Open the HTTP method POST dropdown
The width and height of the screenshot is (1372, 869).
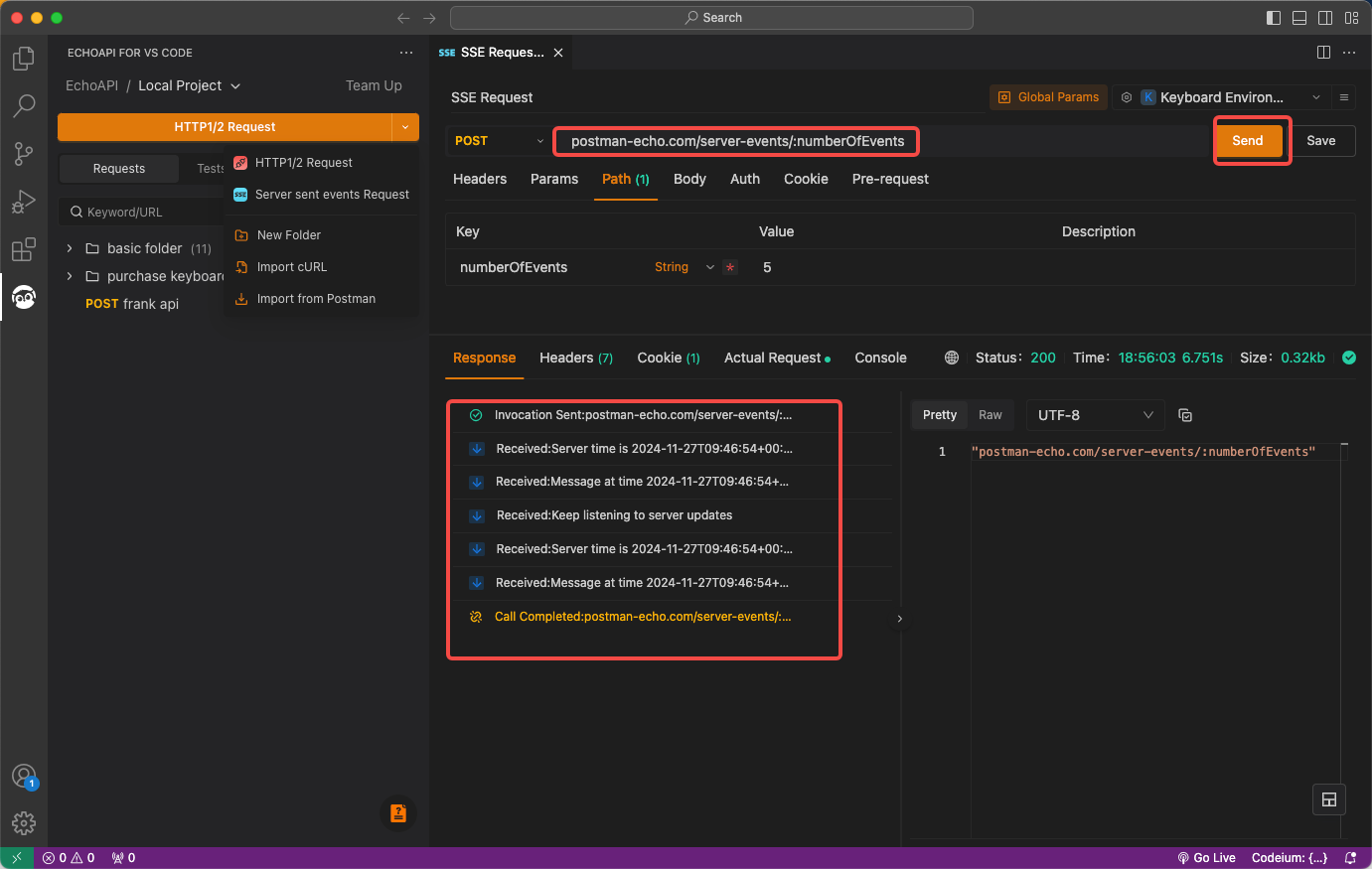click(500, 141)
